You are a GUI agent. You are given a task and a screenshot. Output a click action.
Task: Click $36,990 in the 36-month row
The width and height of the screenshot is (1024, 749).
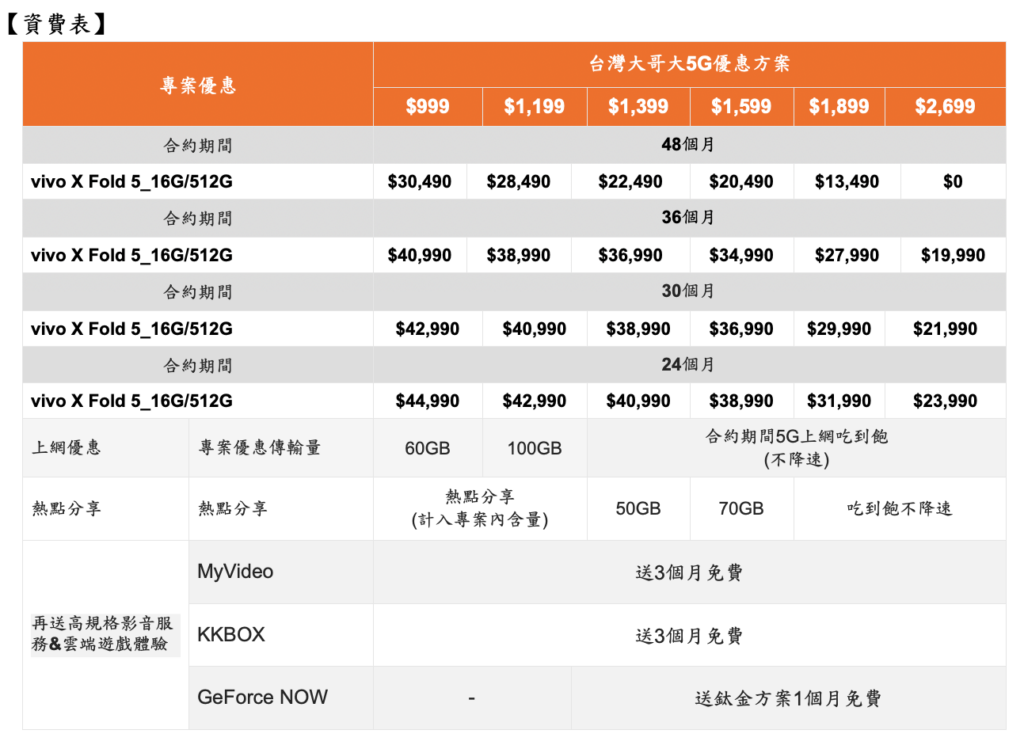[630, 255]
